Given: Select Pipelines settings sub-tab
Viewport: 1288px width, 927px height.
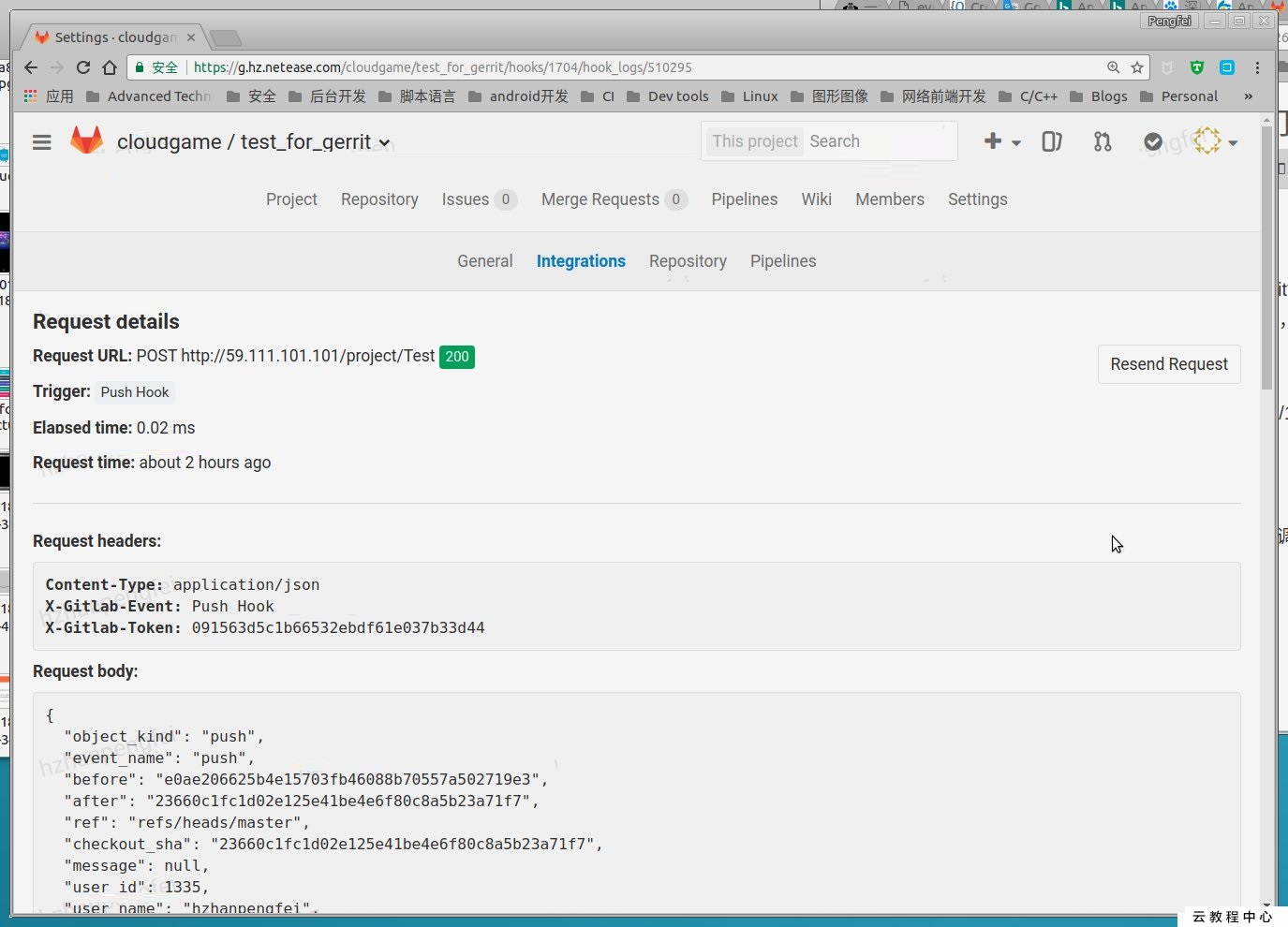Looking at the screenshot, I should [783, 261].
